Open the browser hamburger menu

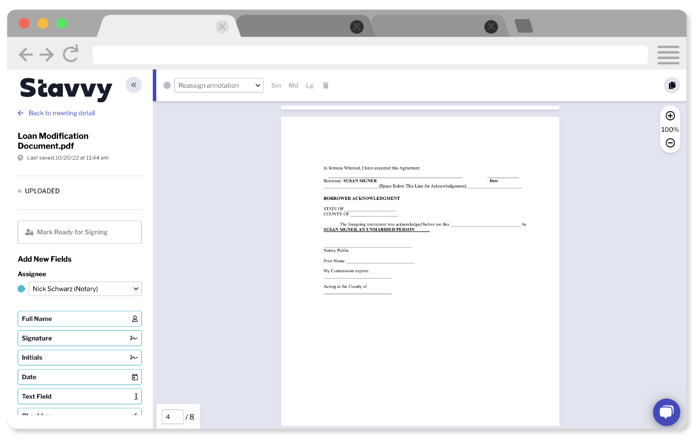(668, 55)
